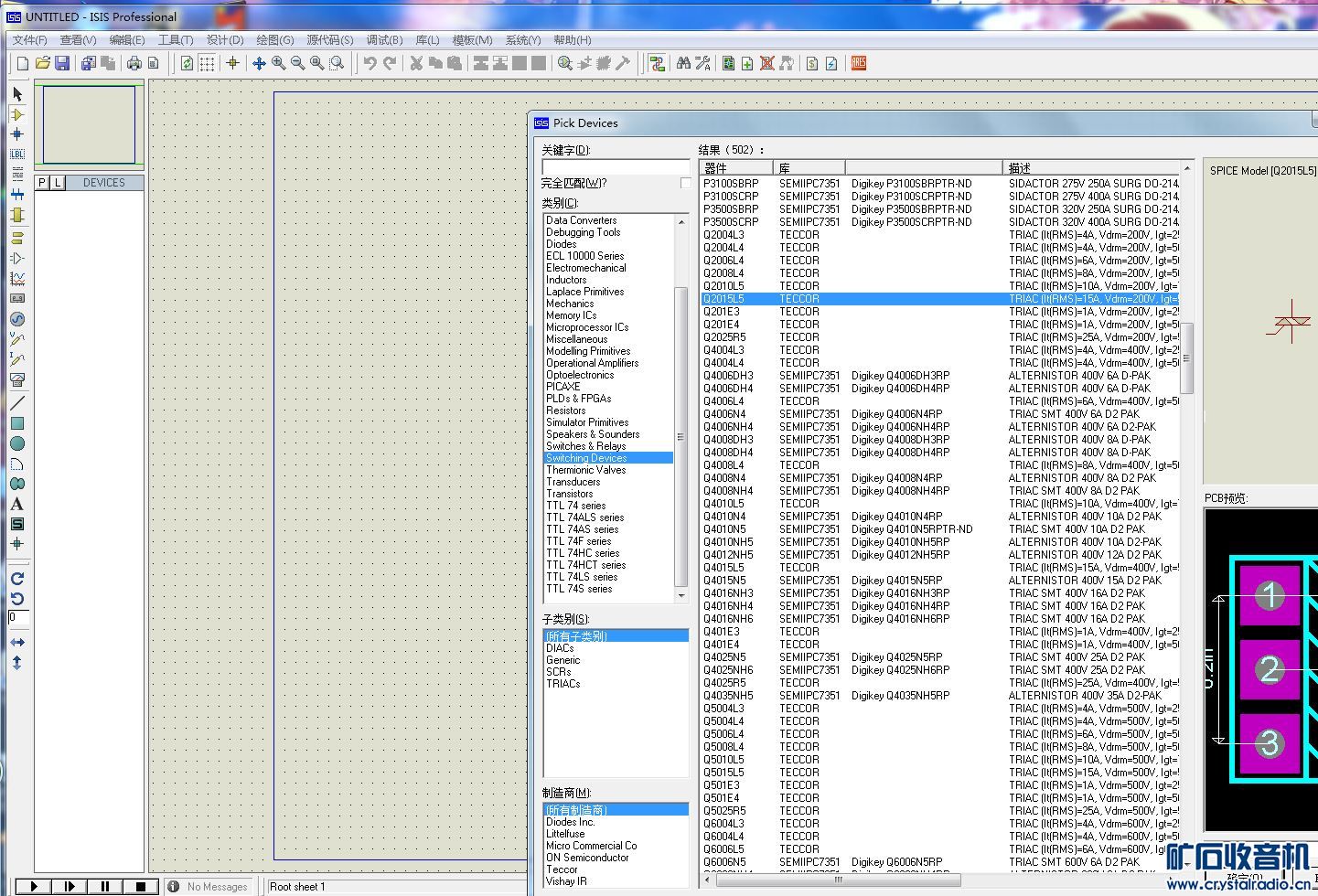Select the Device Pins tool

click(17, 258)
